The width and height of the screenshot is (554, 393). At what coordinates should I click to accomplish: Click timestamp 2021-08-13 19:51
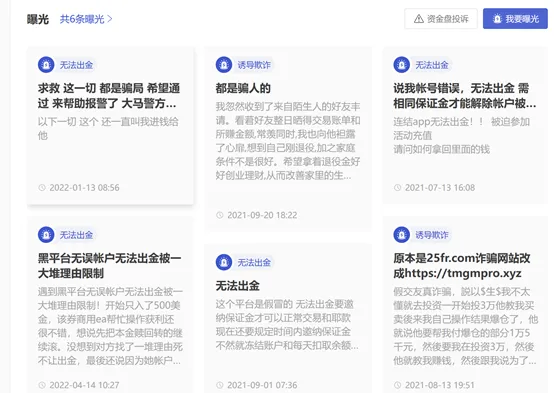point(440,385)
